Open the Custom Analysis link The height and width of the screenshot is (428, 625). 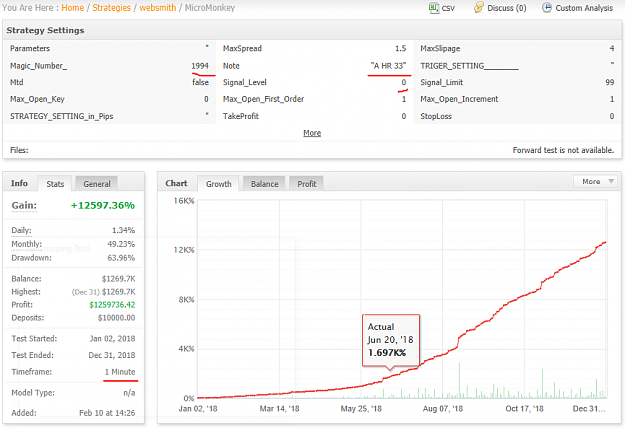click(584, 8)
